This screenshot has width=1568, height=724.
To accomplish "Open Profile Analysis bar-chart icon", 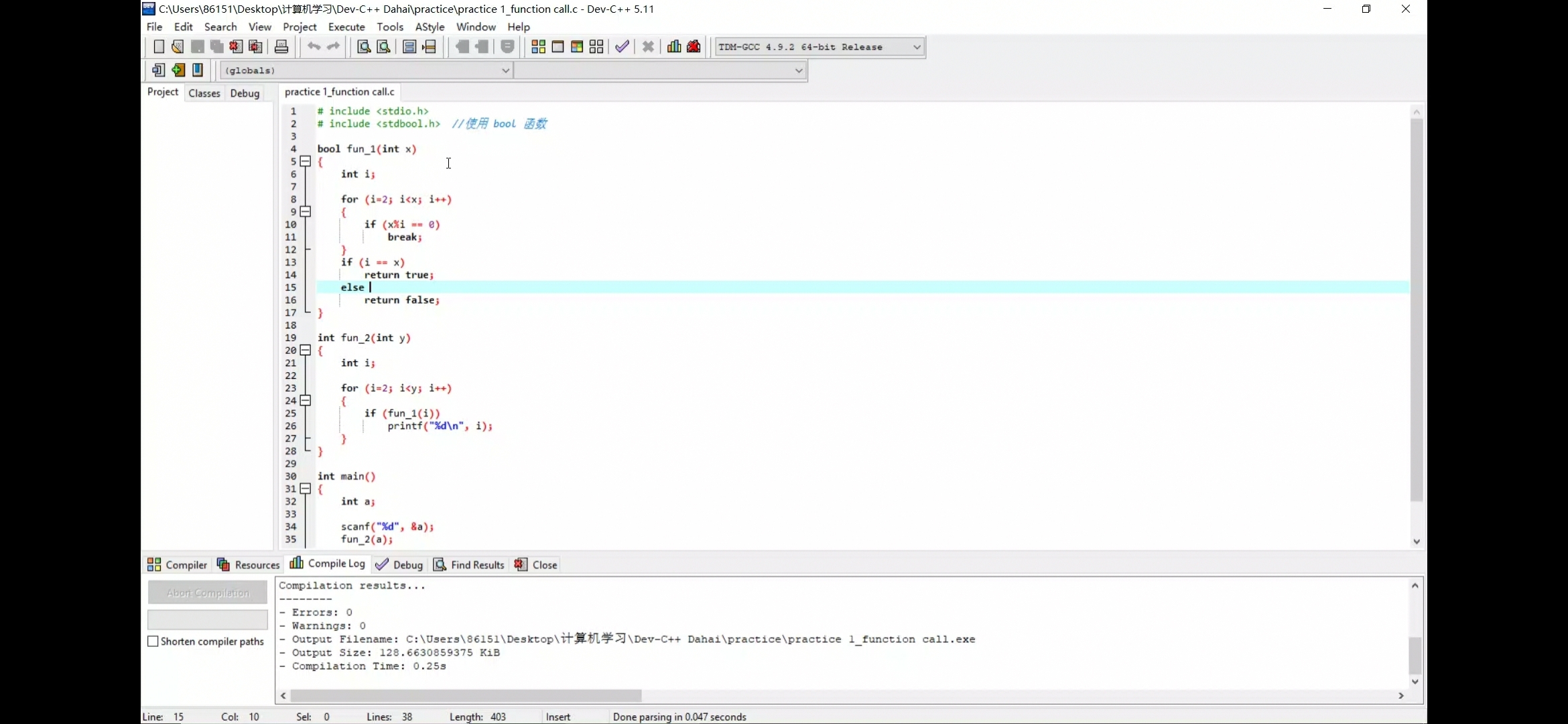I will 674,47.
